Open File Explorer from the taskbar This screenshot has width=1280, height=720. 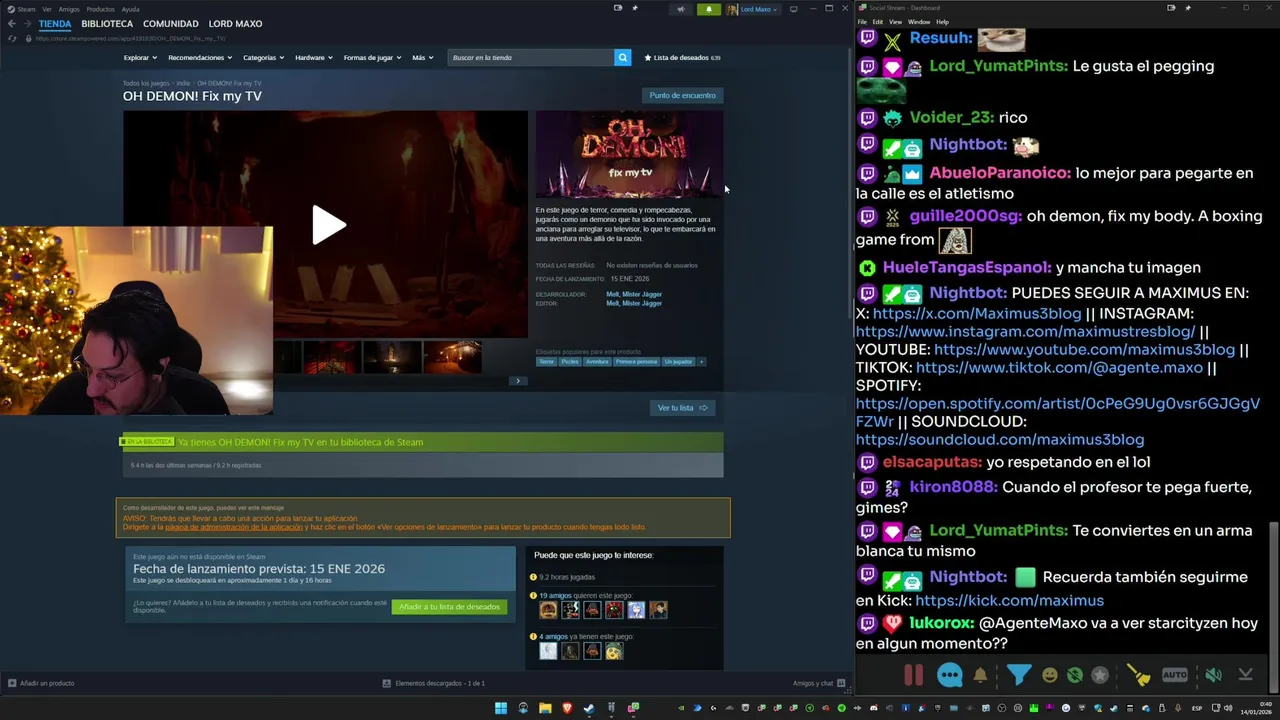(545, 708)
